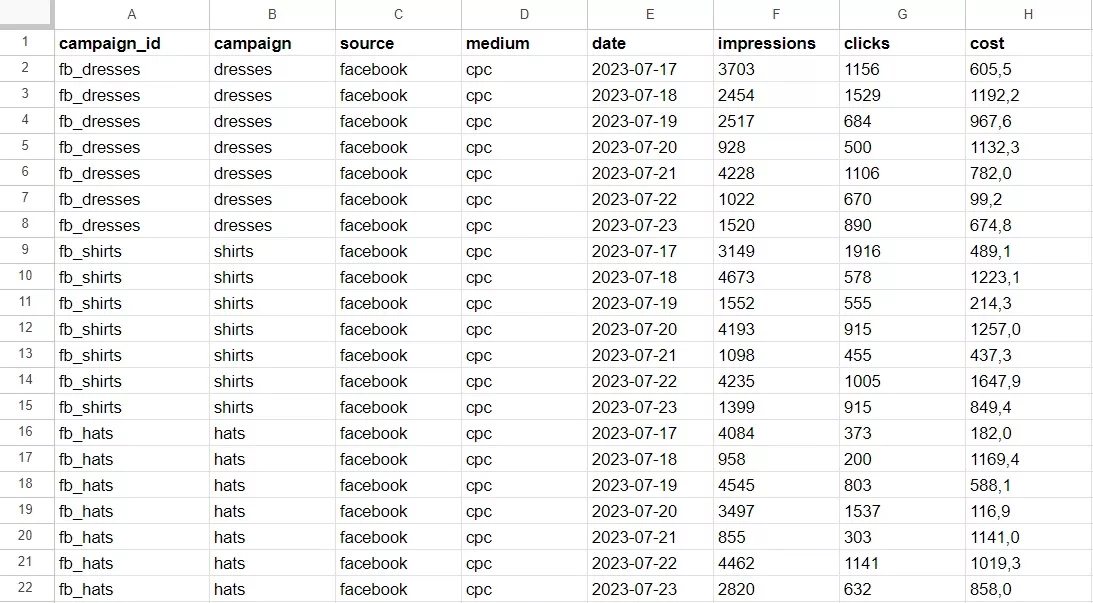The image size is (1093, 603).
Task: Select cost value 1647,9
Action: 1028,381
